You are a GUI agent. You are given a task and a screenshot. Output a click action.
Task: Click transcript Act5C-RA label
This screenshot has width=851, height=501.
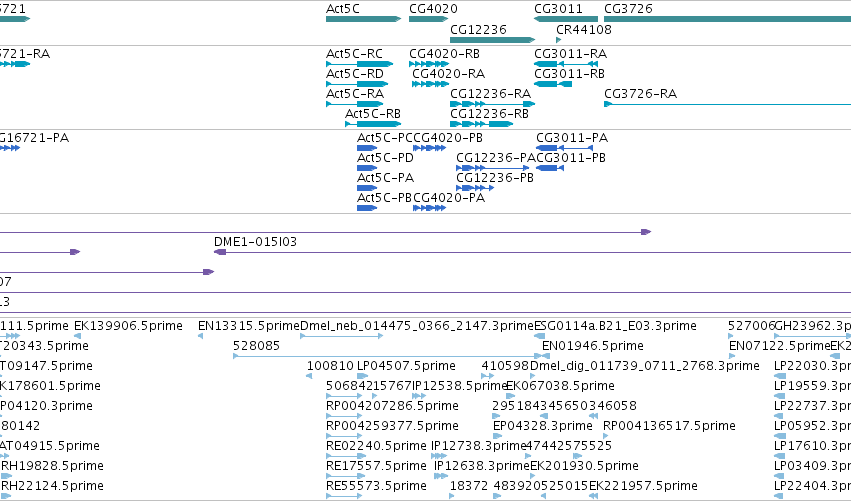click(354, 94)
